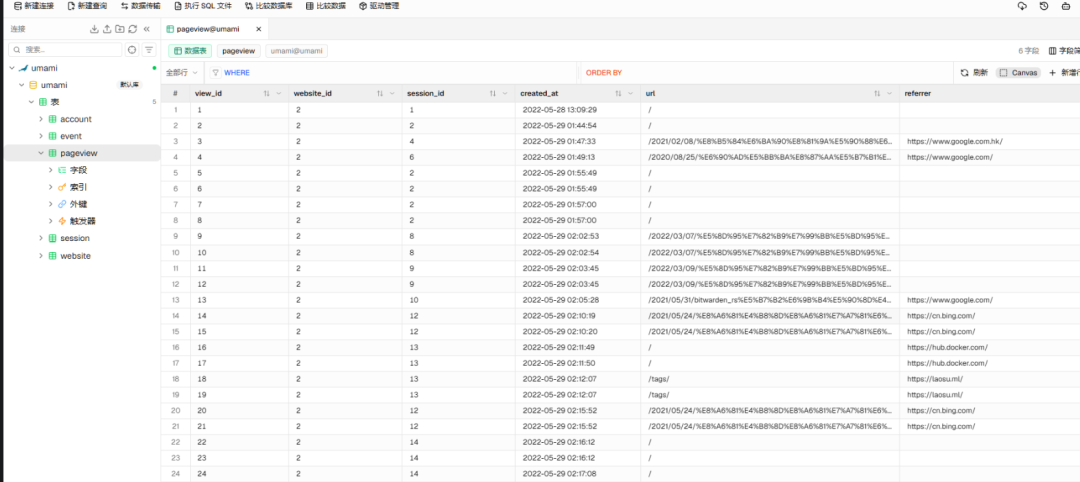Open the history clock icon at top right
Viewport: 1080px width, 482px height.
(x=1044, y=6)
